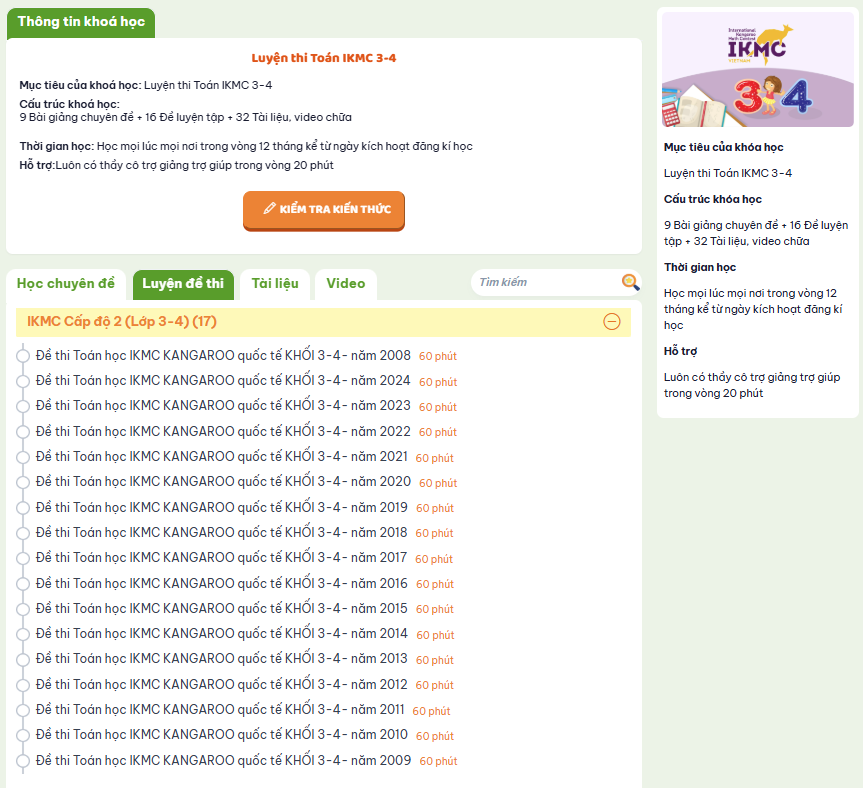Click the bullet circle next to năm 2009
Screen dimensions: 863x788
(x=23, y=760)
